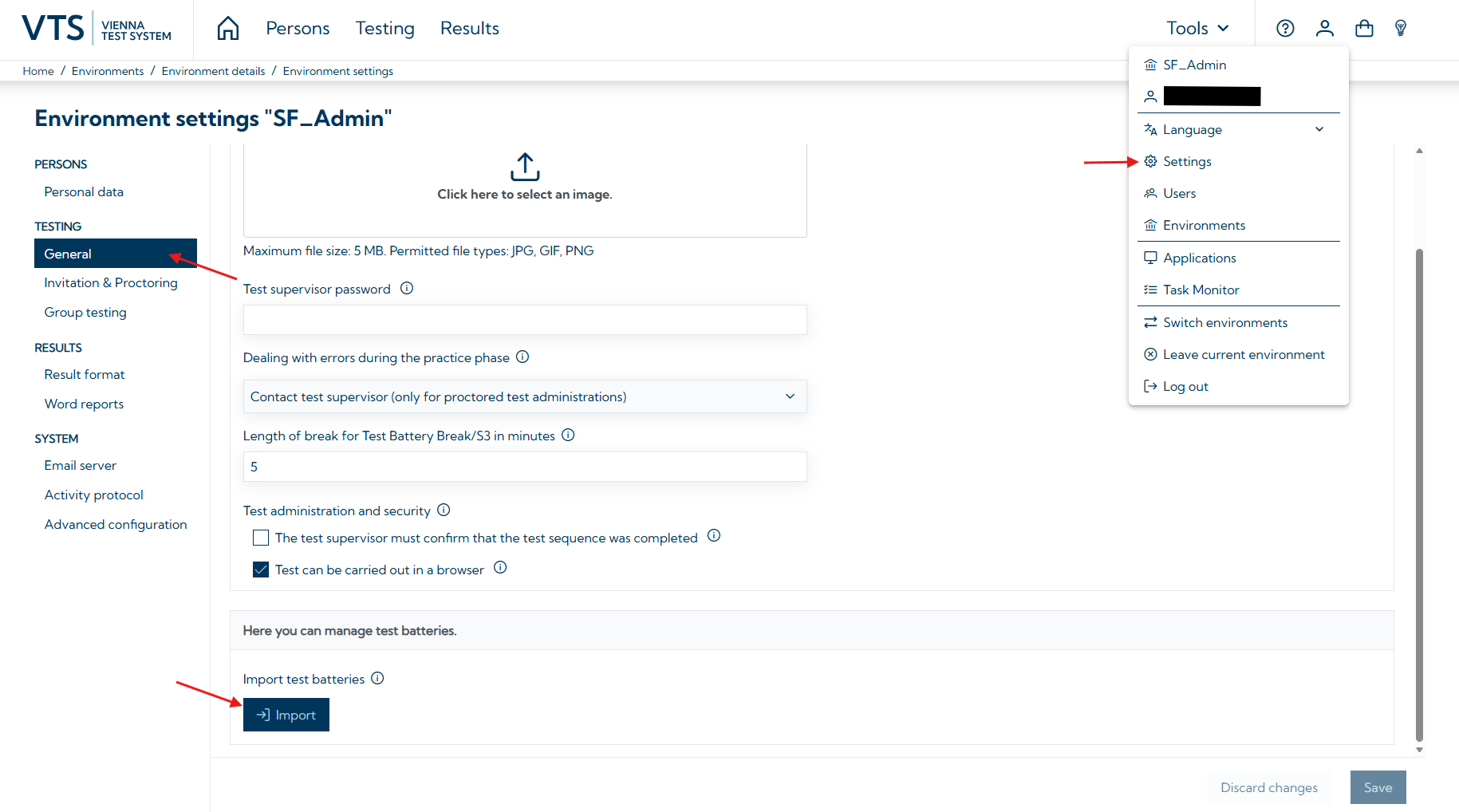Click the break length minutes field

click(525, 467)
